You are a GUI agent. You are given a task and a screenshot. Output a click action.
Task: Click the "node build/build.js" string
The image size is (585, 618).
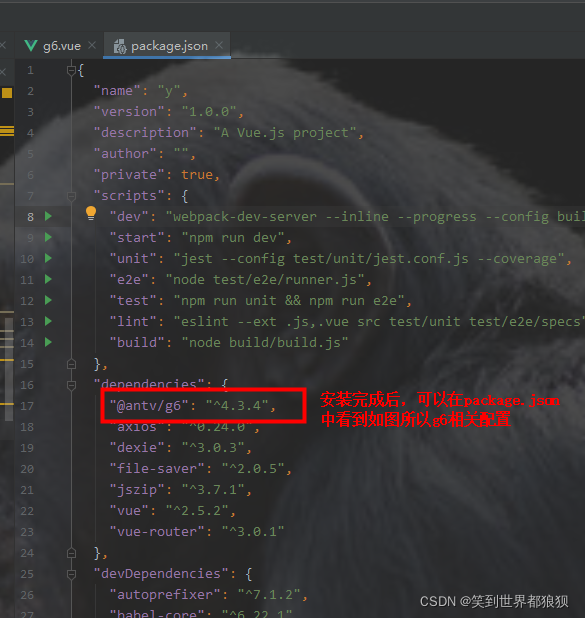[x=265, y=343]
